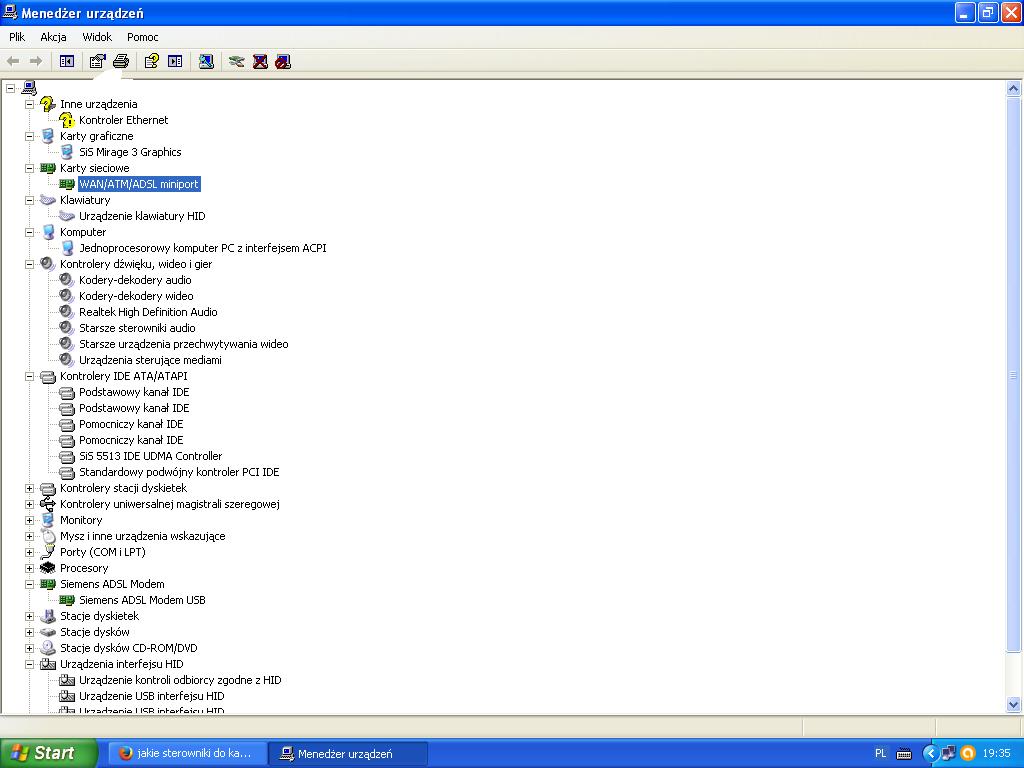Click the Realtek High Definition Audio icon

pos(67,312)
